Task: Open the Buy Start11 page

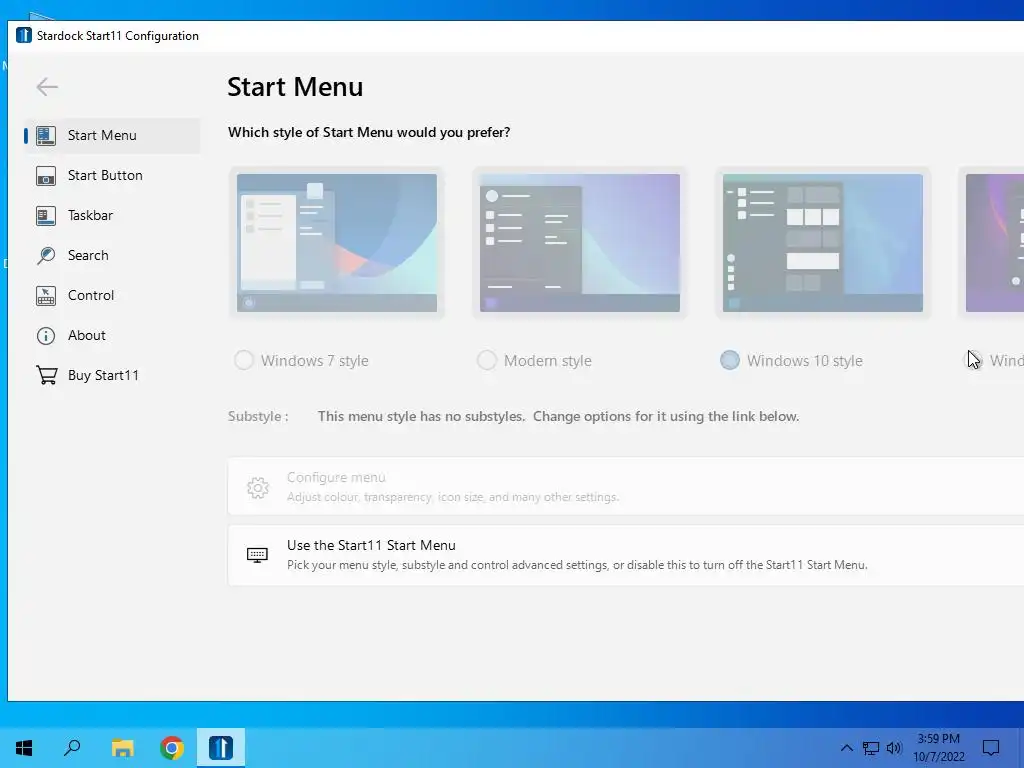Action: point(112,376)
